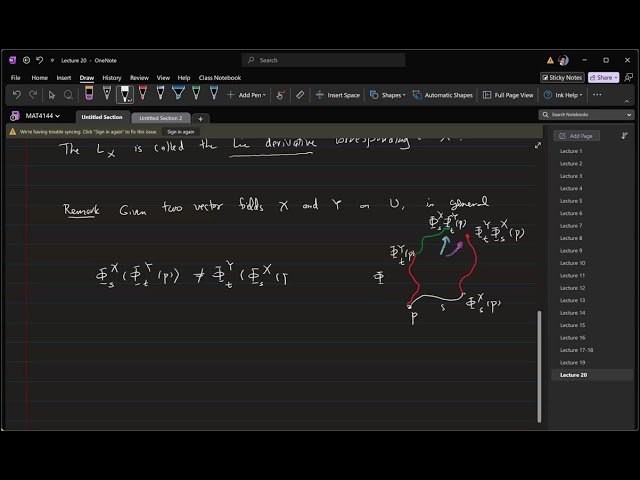Select the Lecture 20 page
The image size is (640, 480).
(592, 375)
